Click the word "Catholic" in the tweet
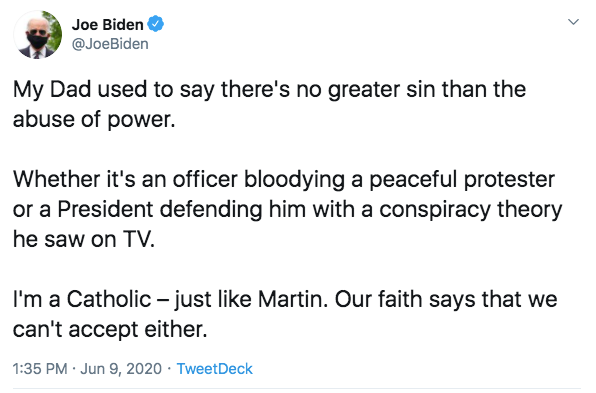The width and height of the screenshot is (596, 393). (109, 299)
